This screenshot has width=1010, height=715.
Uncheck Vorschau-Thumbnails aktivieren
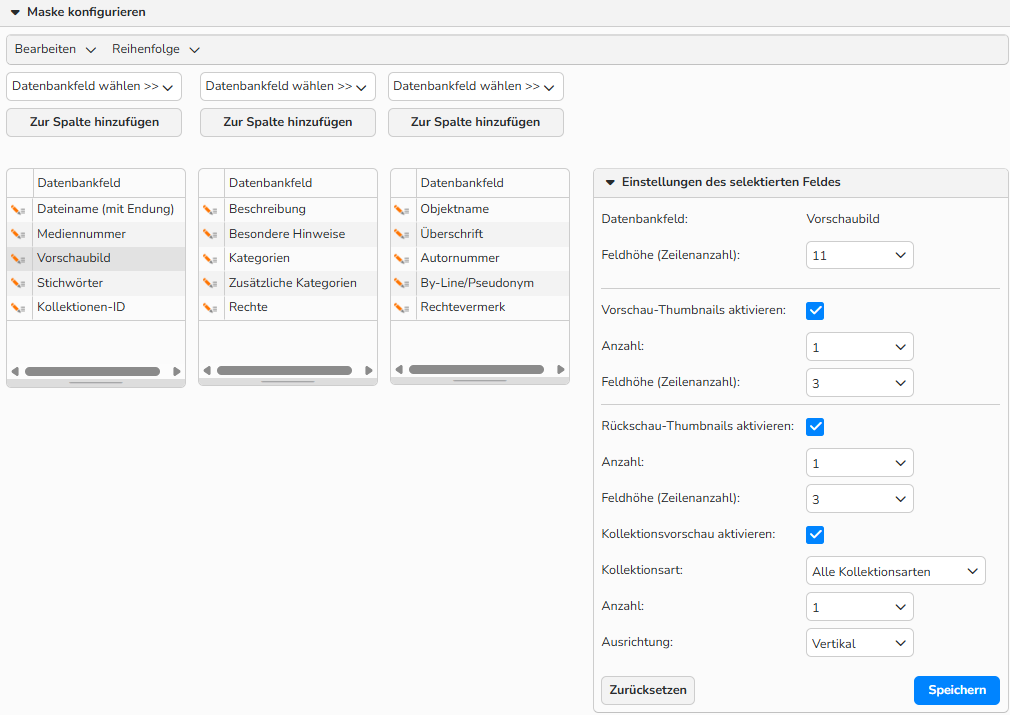coord(815,310)
